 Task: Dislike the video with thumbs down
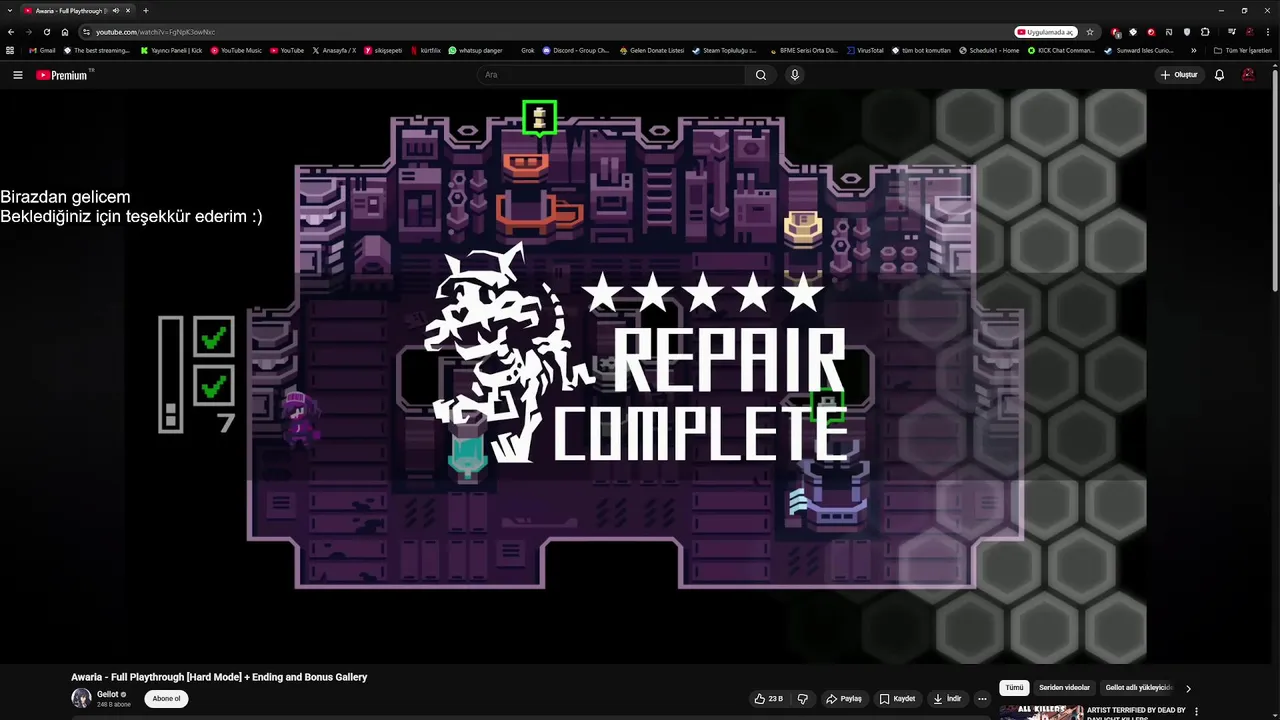coord(802,699)
